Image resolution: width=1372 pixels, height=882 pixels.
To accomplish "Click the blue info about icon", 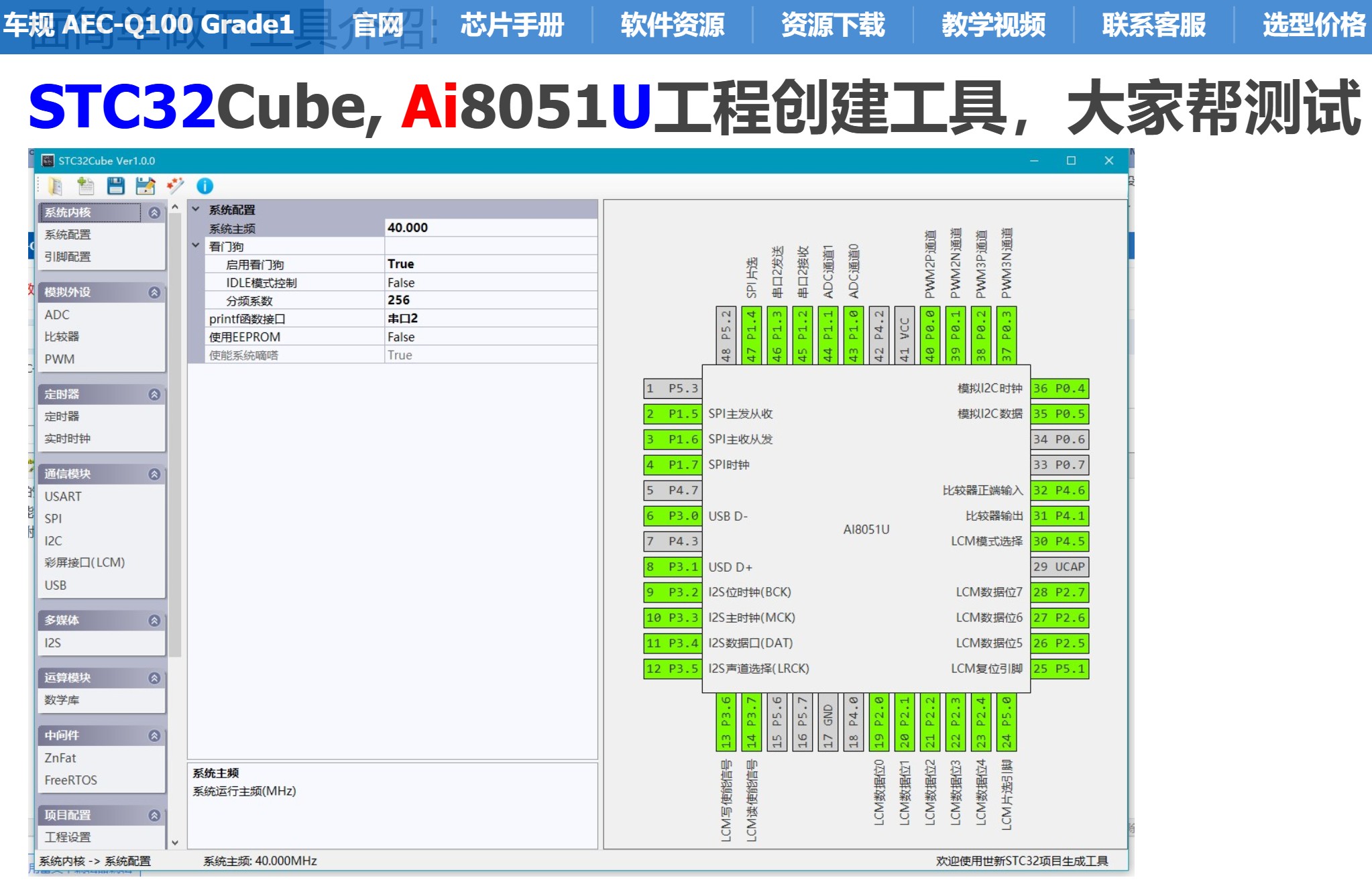I will tap(205, 186).
